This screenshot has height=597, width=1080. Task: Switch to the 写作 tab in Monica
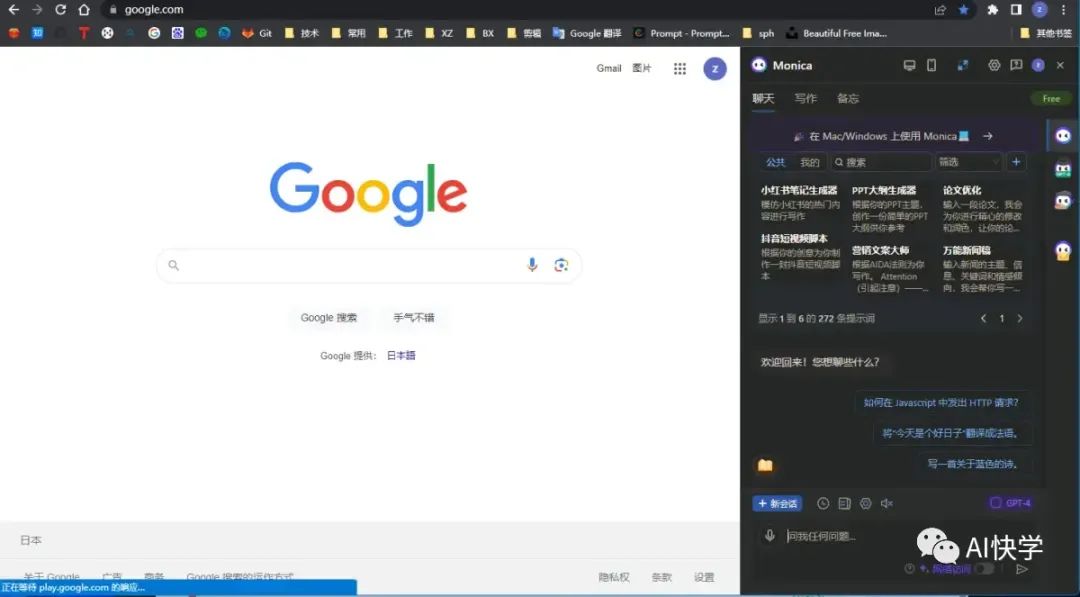tap(806, 98)
